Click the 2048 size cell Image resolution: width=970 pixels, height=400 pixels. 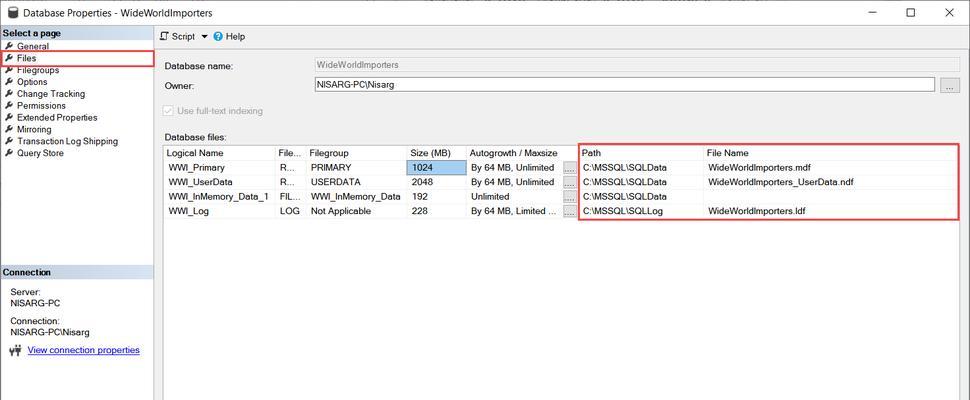[436, 182]
